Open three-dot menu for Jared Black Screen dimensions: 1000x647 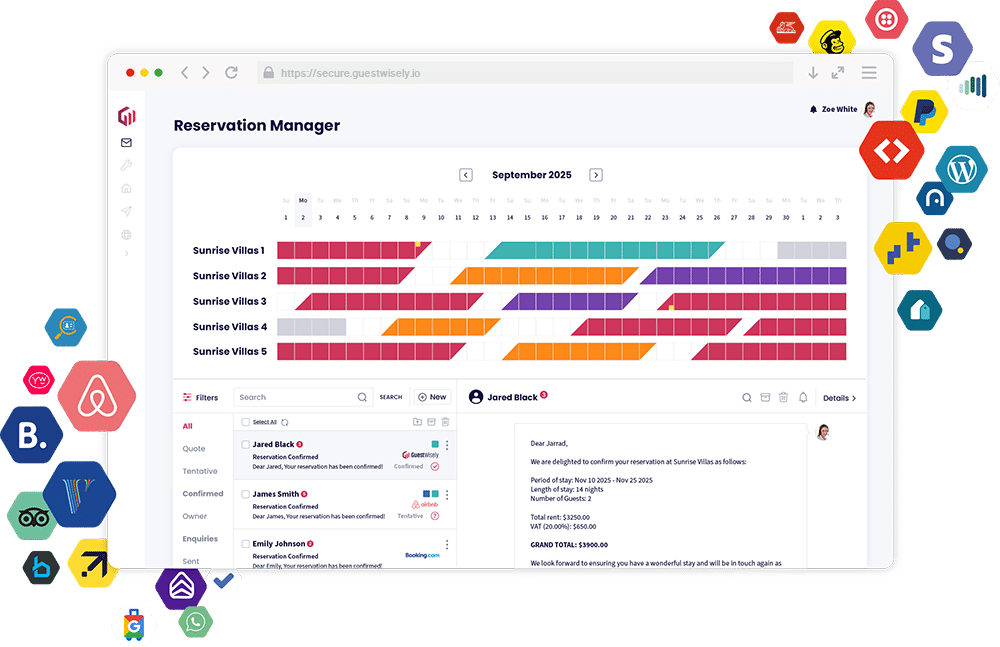447,445
